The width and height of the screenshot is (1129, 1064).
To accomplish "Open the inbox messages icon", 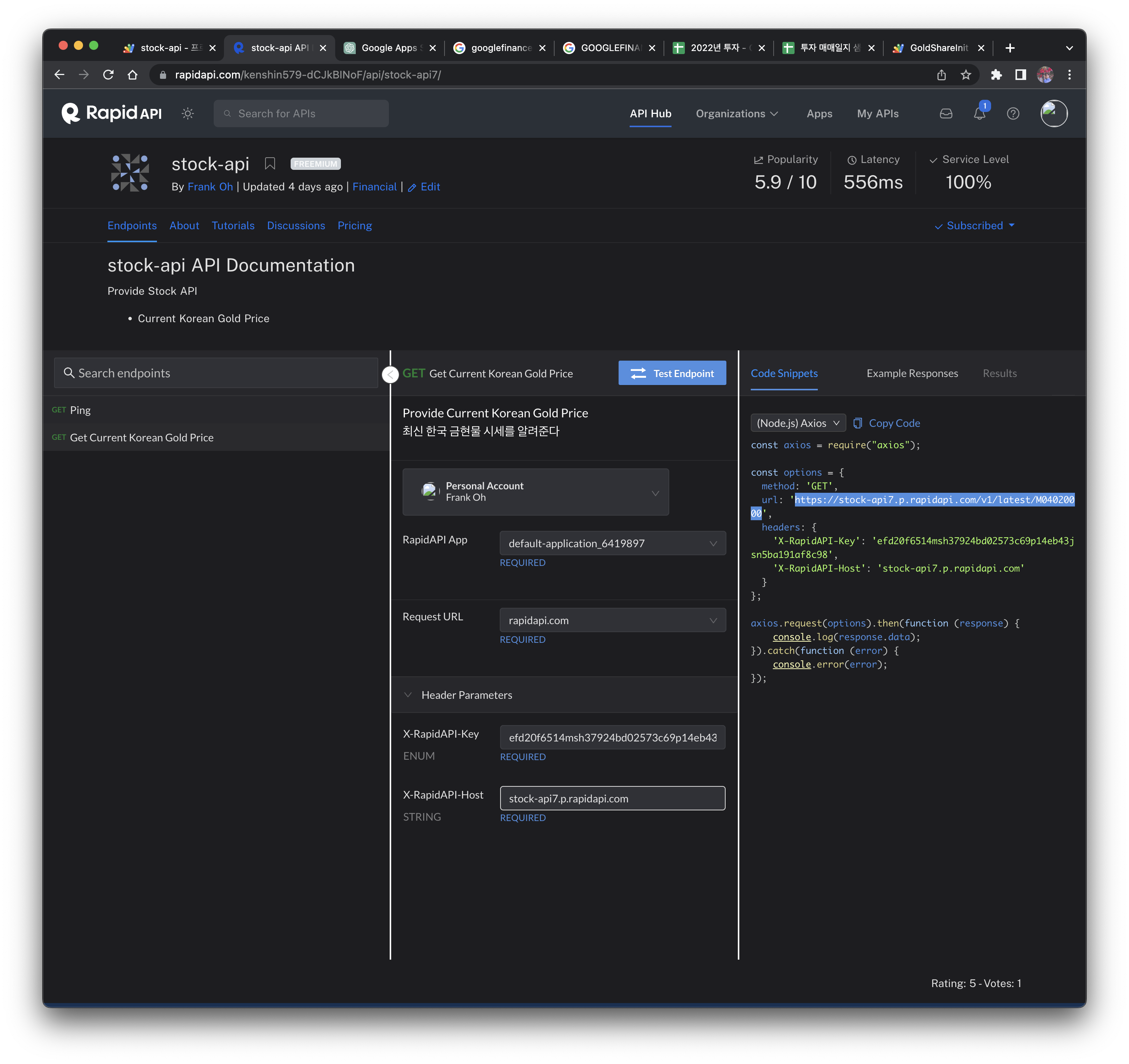I will pyautogui.click(x=946, y=113).
